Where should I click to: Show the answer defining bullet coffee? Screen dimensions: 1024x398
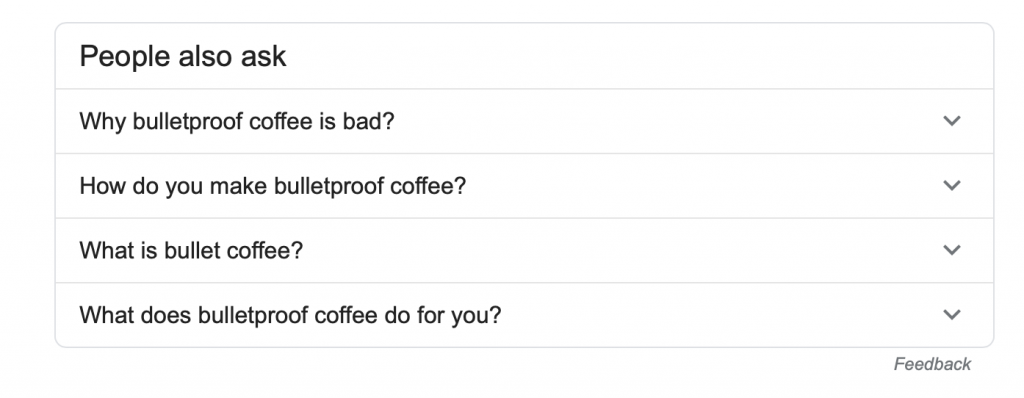tap(524, 250)
